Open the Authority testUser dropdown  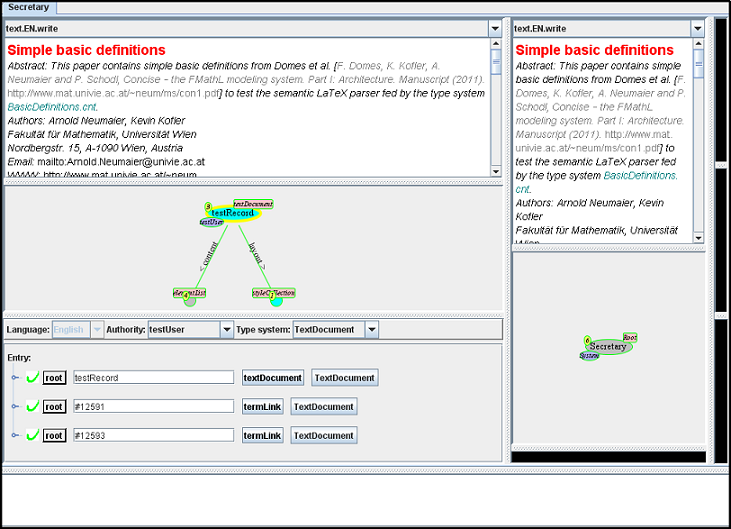(x=227, y=330)
